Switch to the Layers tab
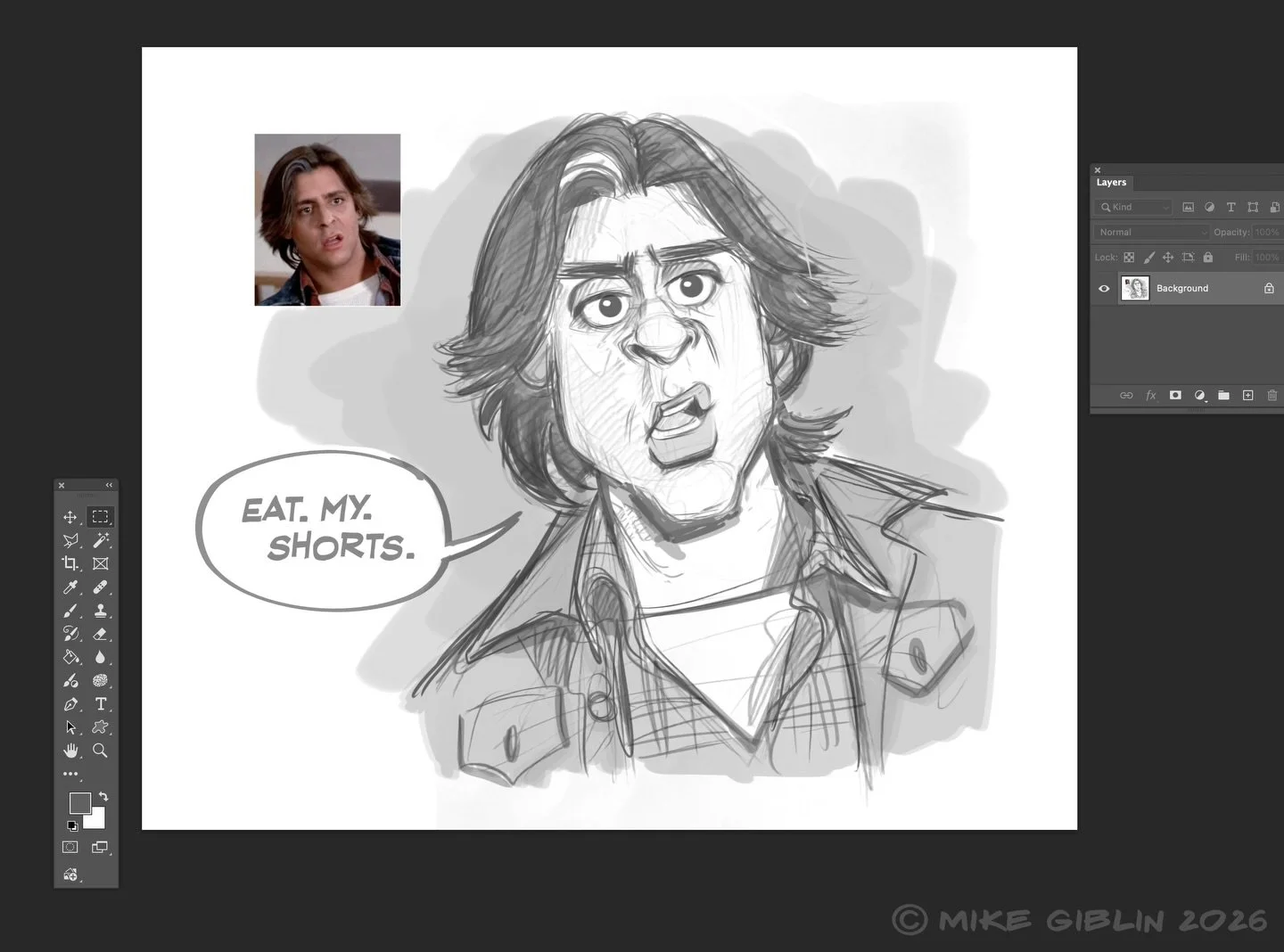Viewport: 1284px width, 952px height. click(x=1111, y=182)
